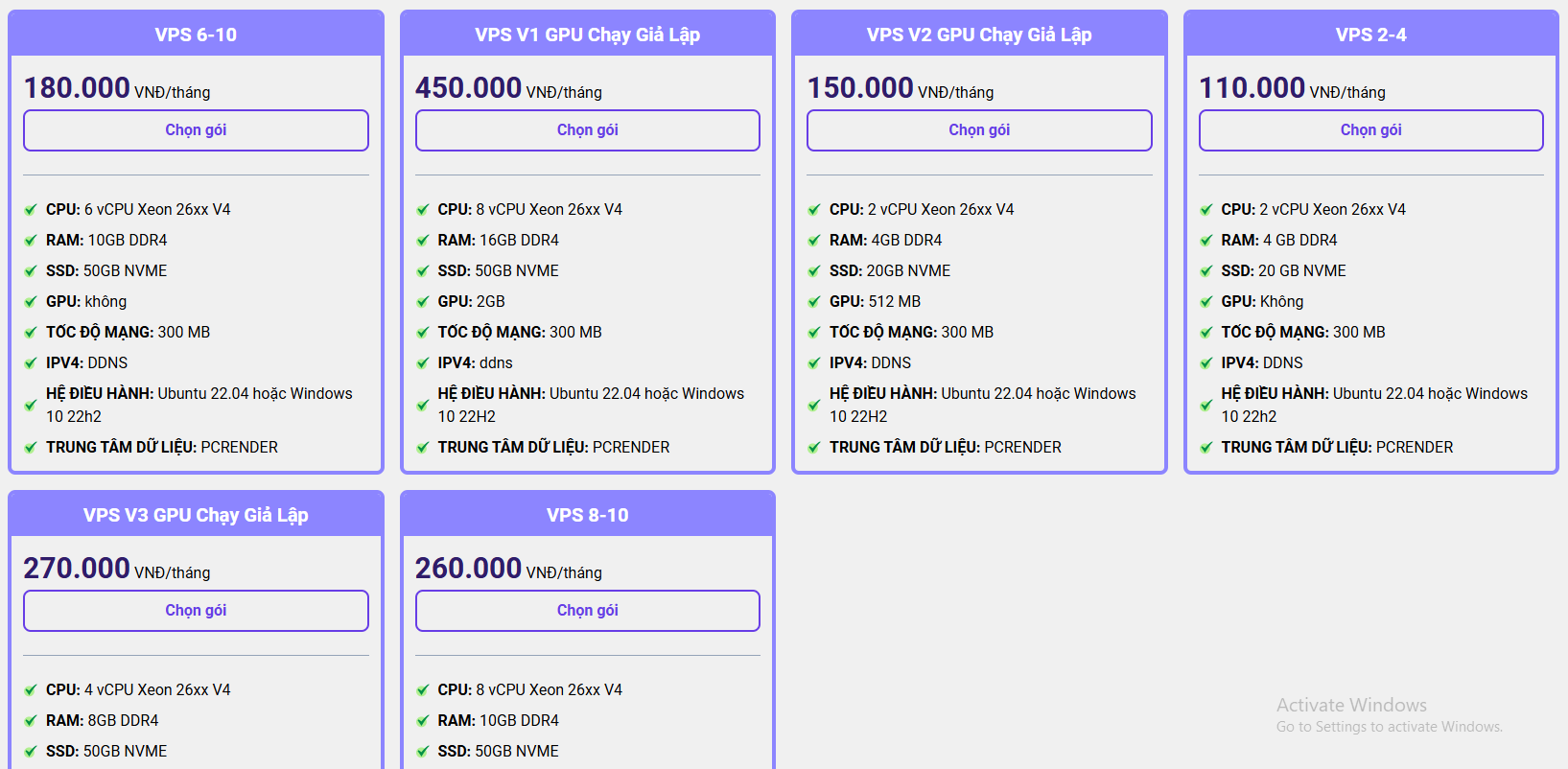Screen dimensions: 1568x769
Task: Click checkmark beside GPU: không in VPS 6-10
Action: tap(31, 302)
